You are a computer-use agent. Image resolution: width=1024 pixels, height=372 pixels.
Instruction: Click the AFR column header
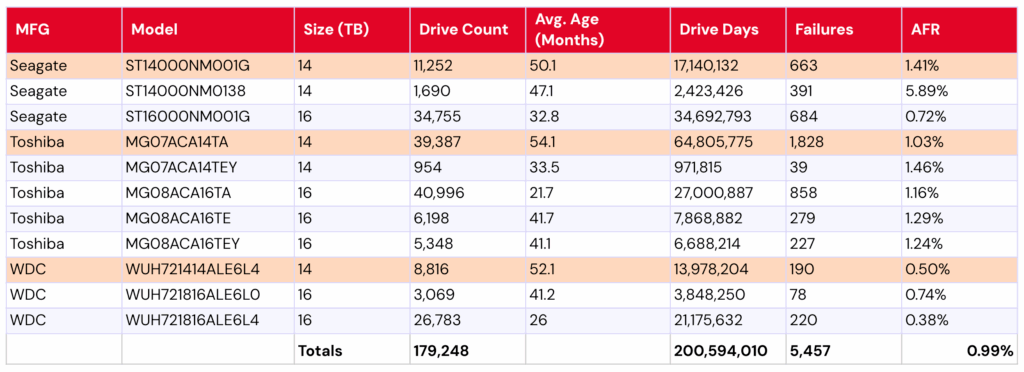(x=959, y=30)
